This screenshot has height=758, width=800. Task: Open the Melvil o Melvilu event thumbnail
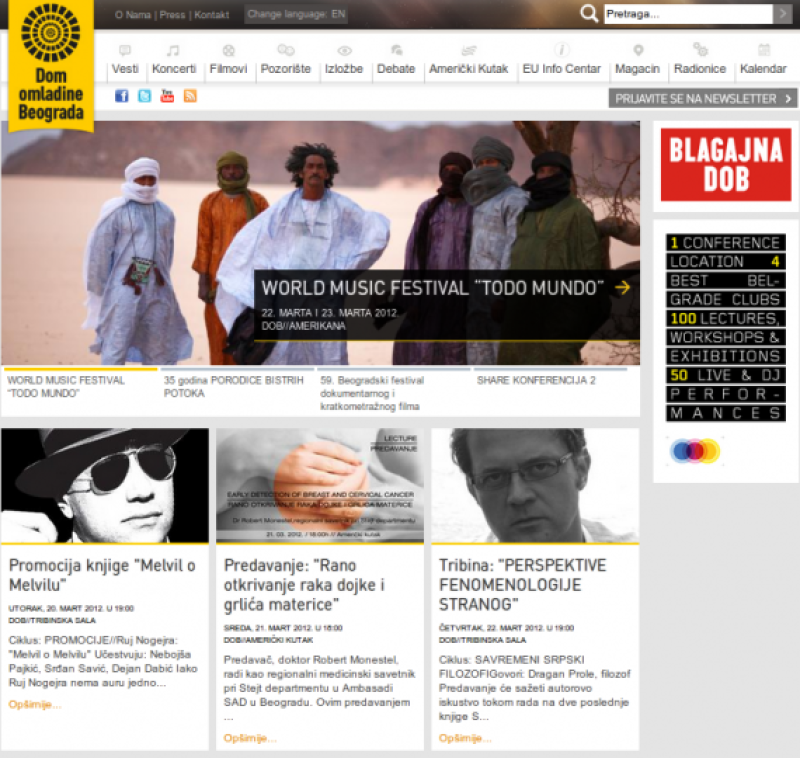(105, 486)
